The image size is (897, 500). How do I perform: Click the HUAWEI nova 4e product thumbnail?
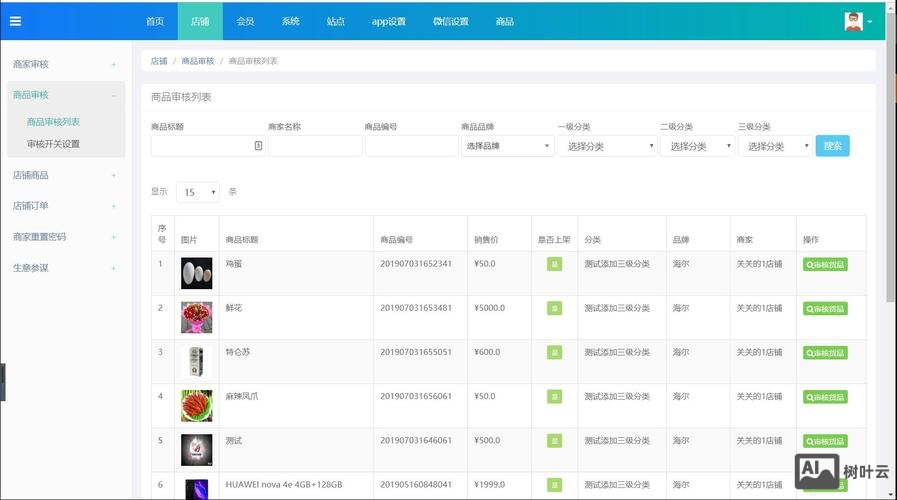(196, 489)
